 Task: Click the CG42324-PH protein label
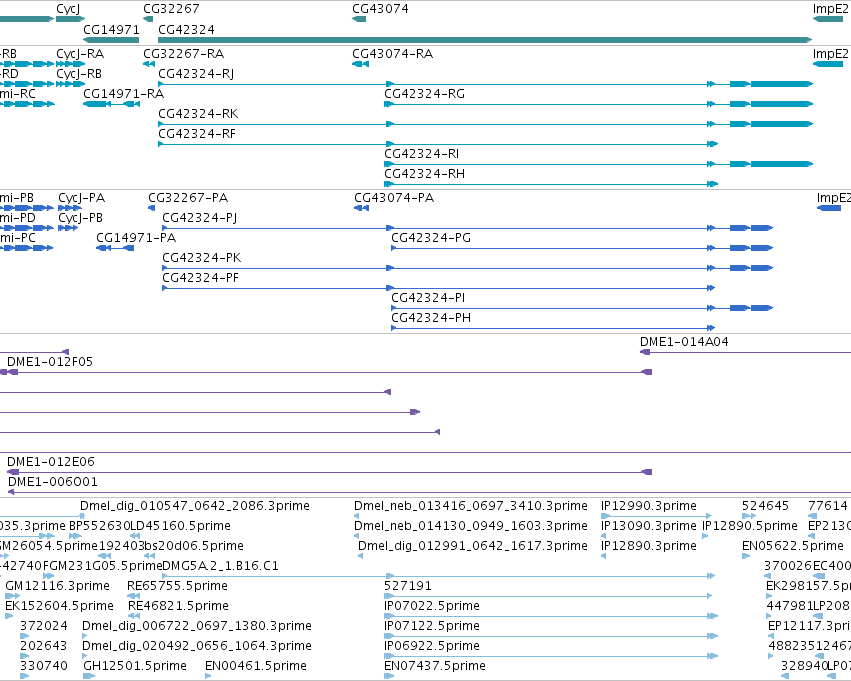tap(431, 318)
